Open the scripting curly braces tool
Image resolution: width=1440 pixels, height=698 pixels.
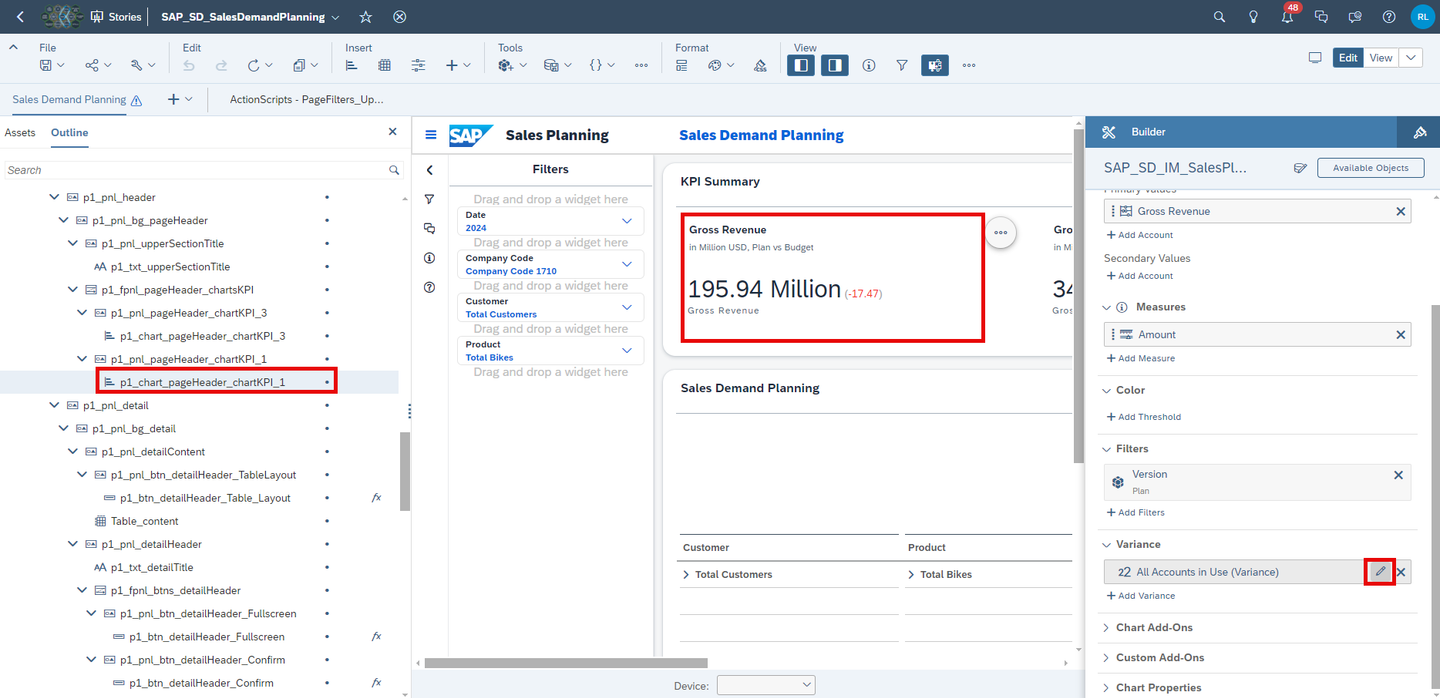(x=596, y=65)
